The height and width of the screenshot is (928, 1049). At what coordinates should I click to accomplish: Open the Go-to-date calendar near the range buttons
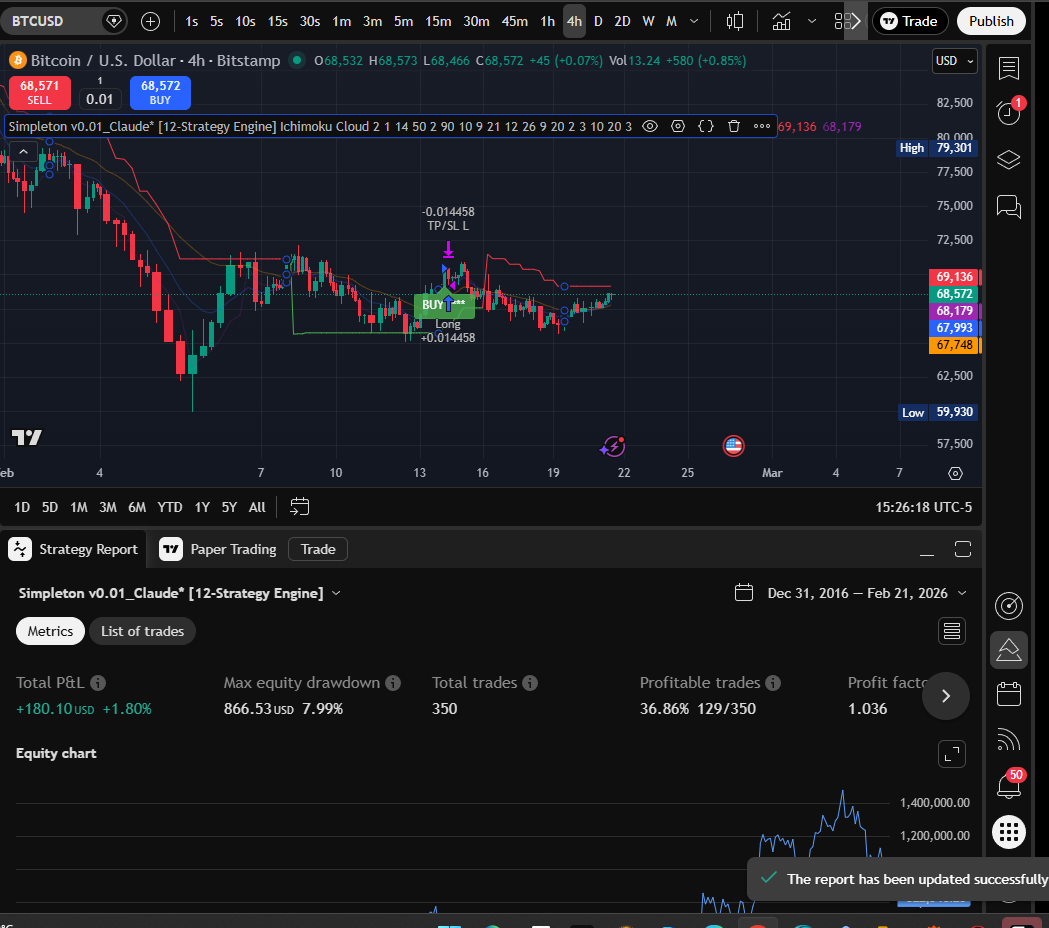pos(299,507)
